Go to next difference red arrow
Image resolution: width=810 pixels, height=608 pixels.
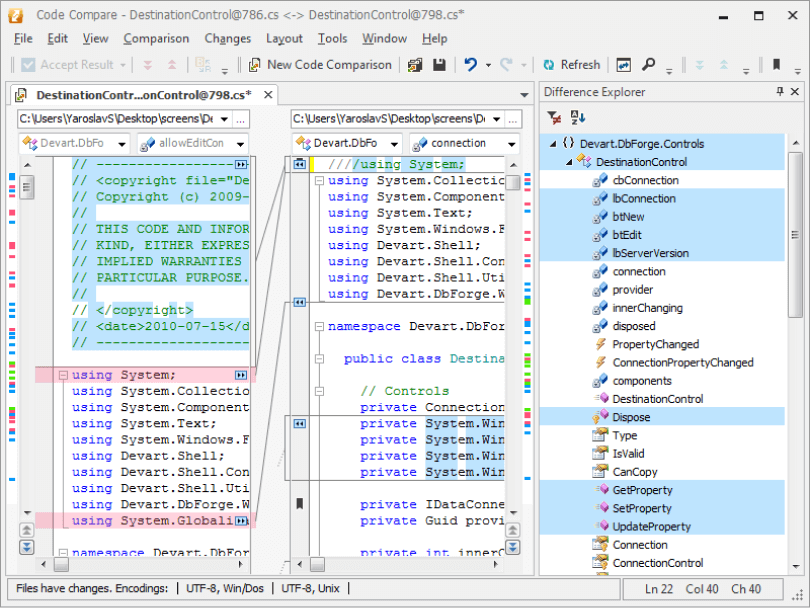point(148,65)
